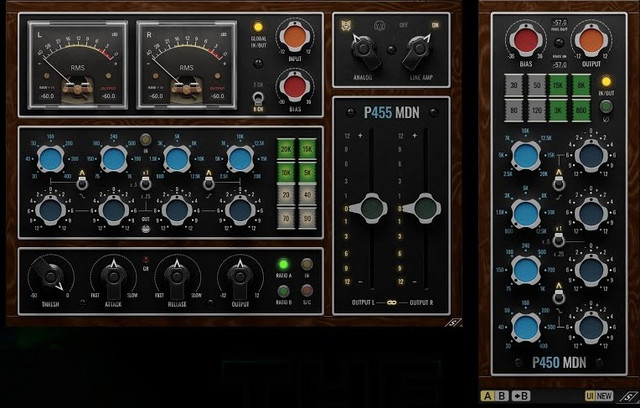The image size is (640, 408).
Task: Copy settings with the arrow-to-B button
Action: [x=521, y=396]
